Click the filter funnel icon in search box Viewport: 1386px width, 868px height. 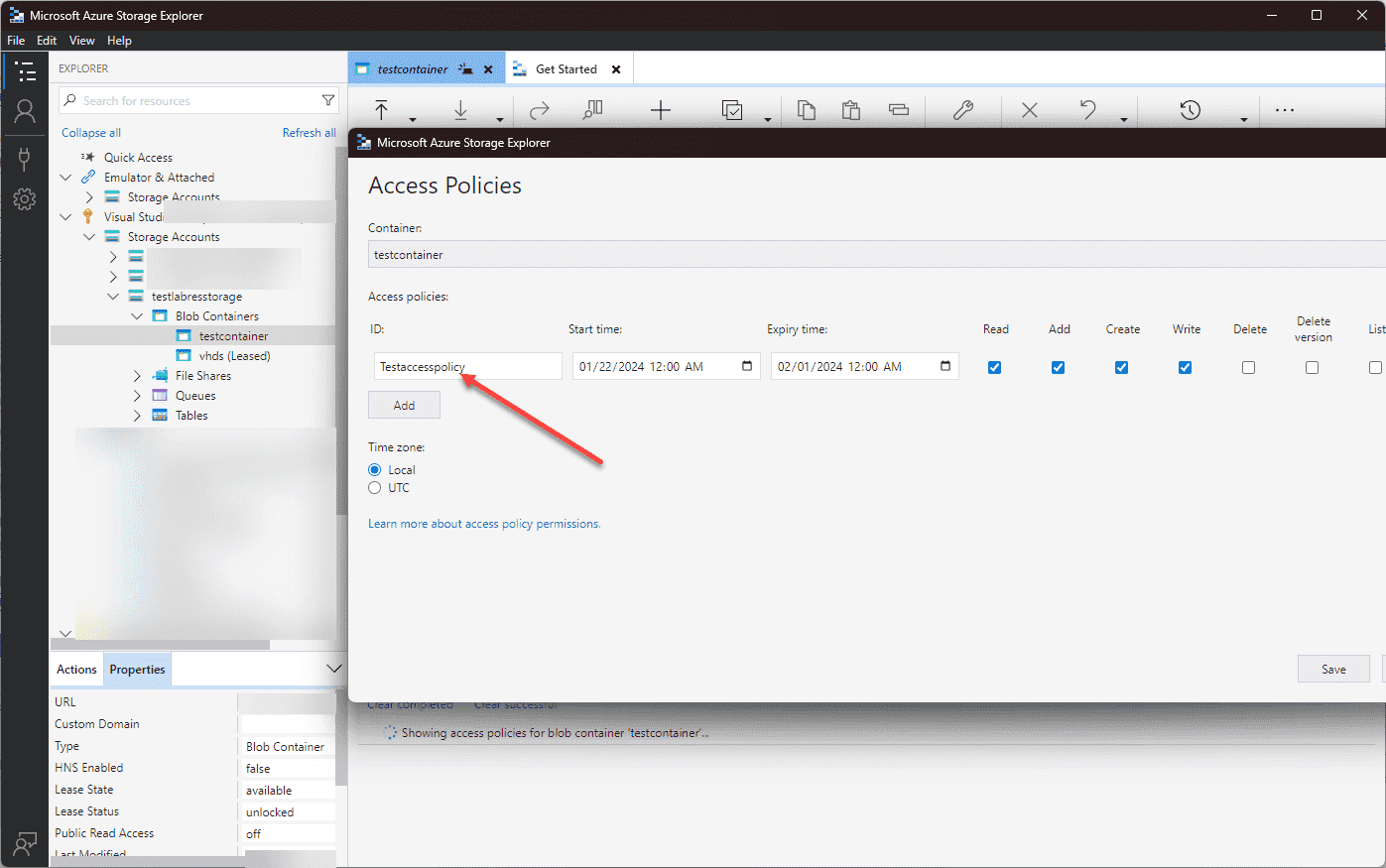(328, 100)
